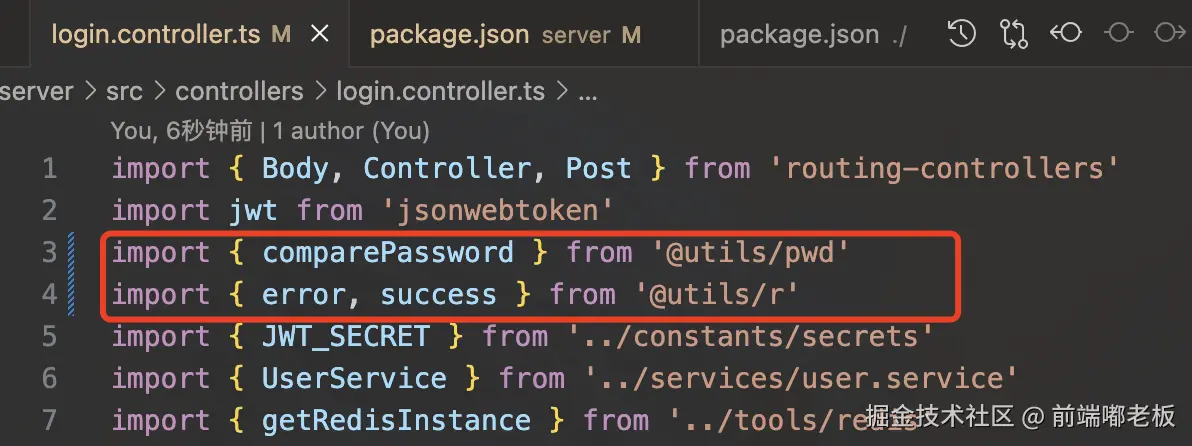
Task: Place cursor on comparePassword identifier
Action: 388,252
